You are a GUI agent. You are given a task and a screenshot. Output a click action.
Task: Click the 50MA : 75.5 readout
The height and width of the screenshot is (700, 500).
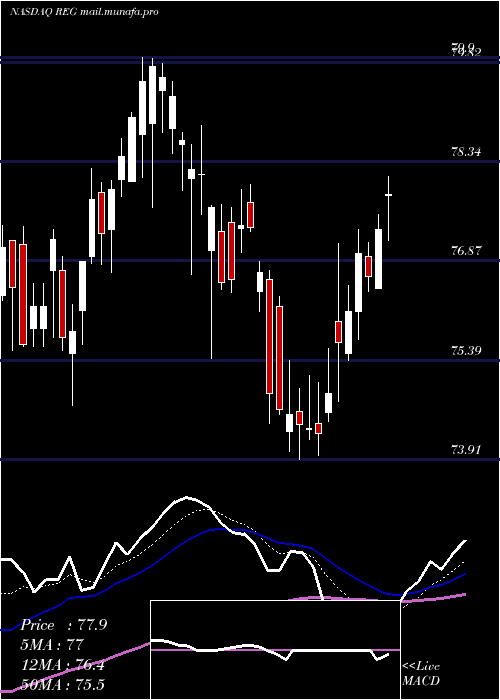coord(62,684)
